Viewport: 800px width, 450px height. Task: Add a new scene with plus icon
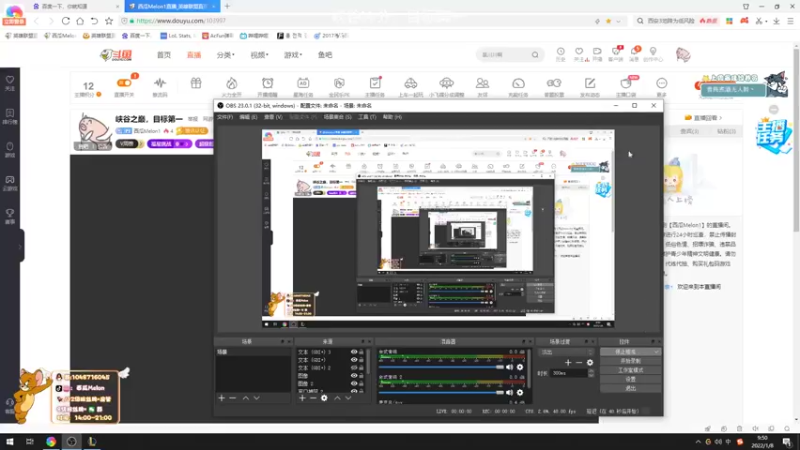click(221, 398)
